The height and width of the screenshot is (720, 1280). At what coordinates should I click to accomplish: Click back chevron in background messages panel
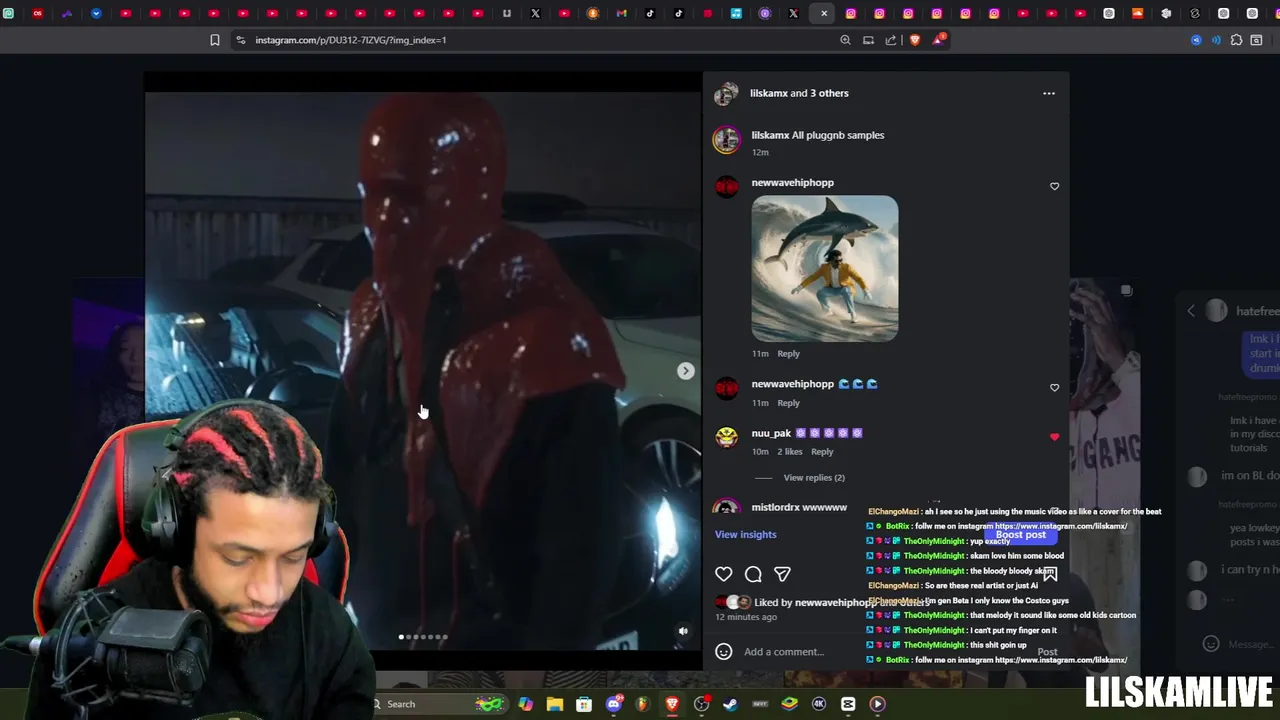click(1191, 311)
